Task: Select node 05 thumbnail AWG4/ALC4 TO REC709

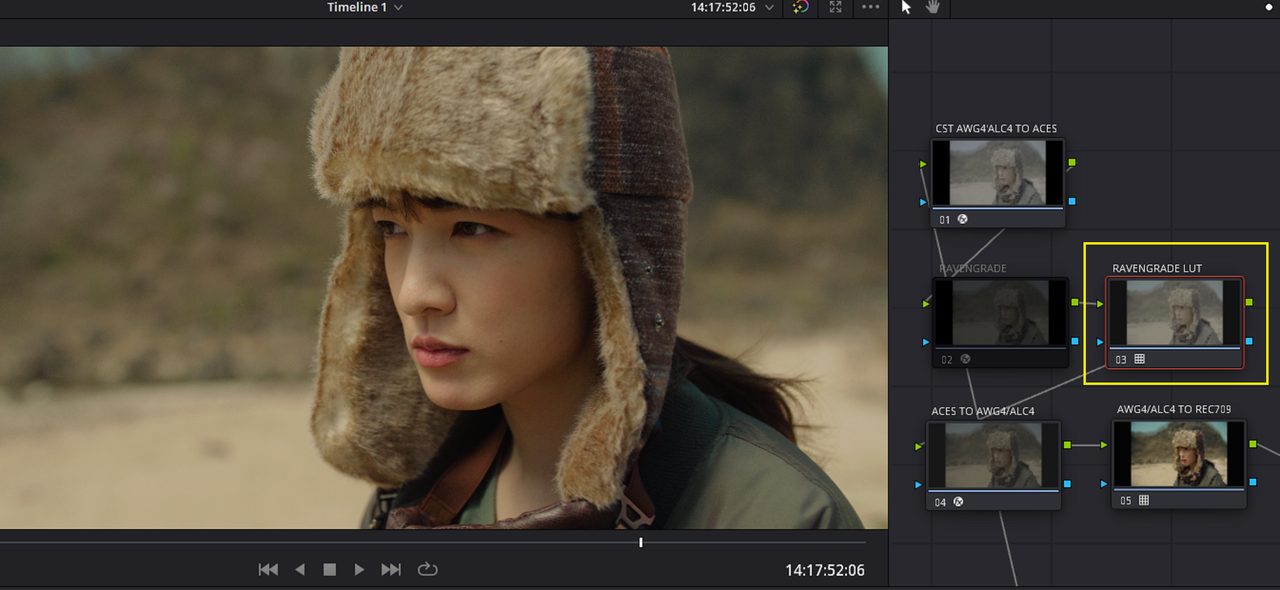Action: [1179, 454]
